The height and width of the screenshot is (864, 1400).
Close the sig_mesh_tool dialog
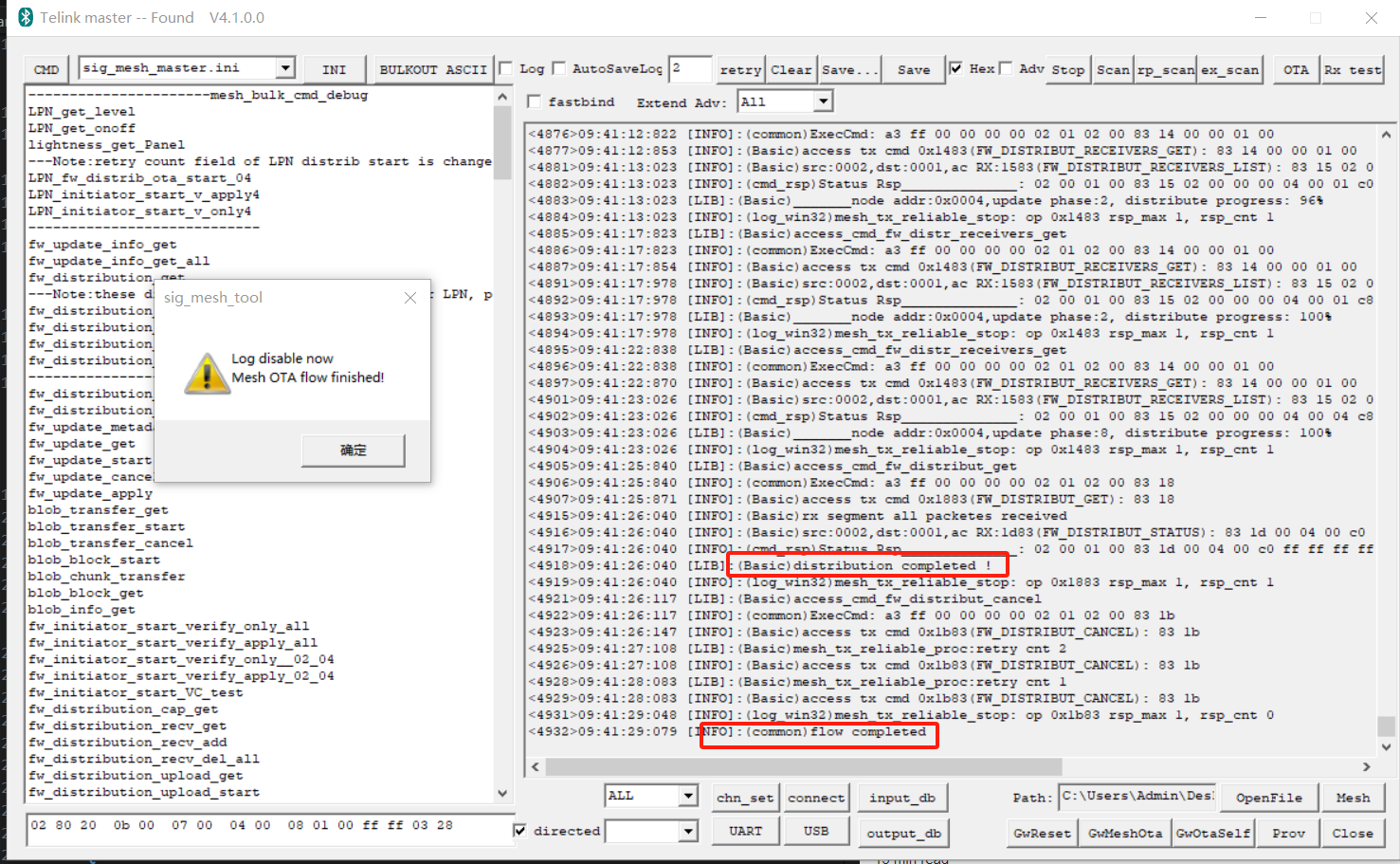[x=410, y=298]
